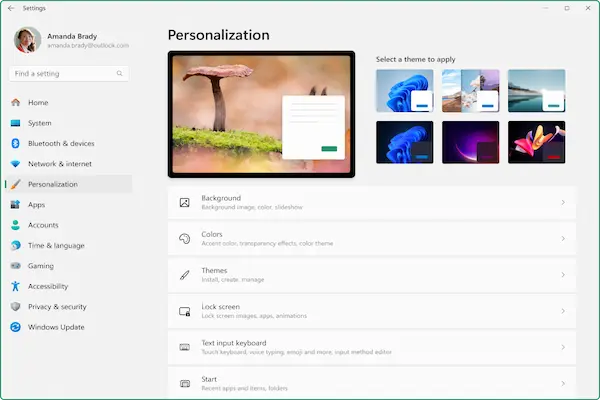Click the Accessibility icon in sidebar
Image resolution: width=600 pixels, height=400 pixels.
point(15,286)
